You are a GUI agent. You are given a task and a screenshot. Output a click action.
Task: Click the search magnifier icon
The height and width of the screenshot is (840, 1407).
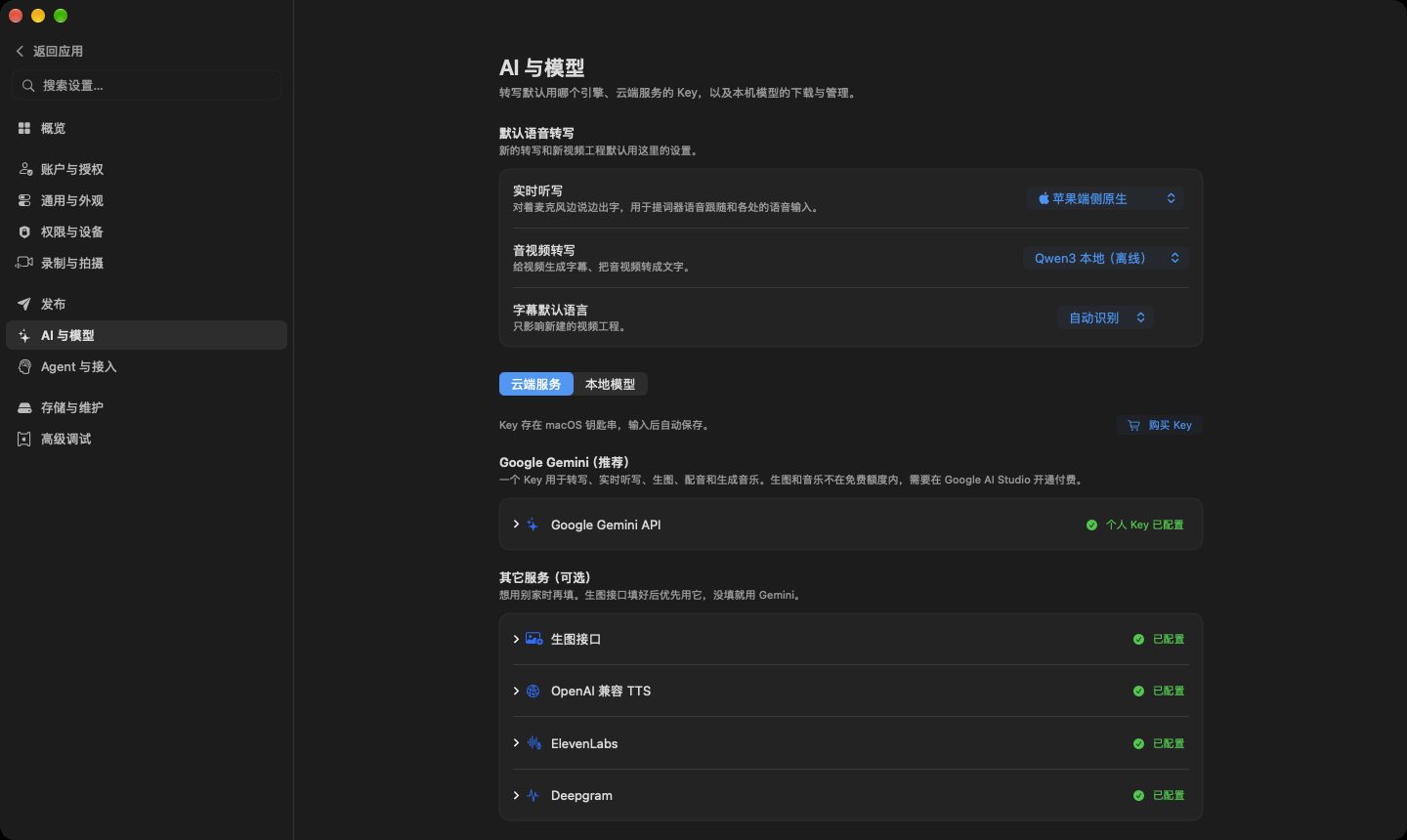tap(28, 85)
